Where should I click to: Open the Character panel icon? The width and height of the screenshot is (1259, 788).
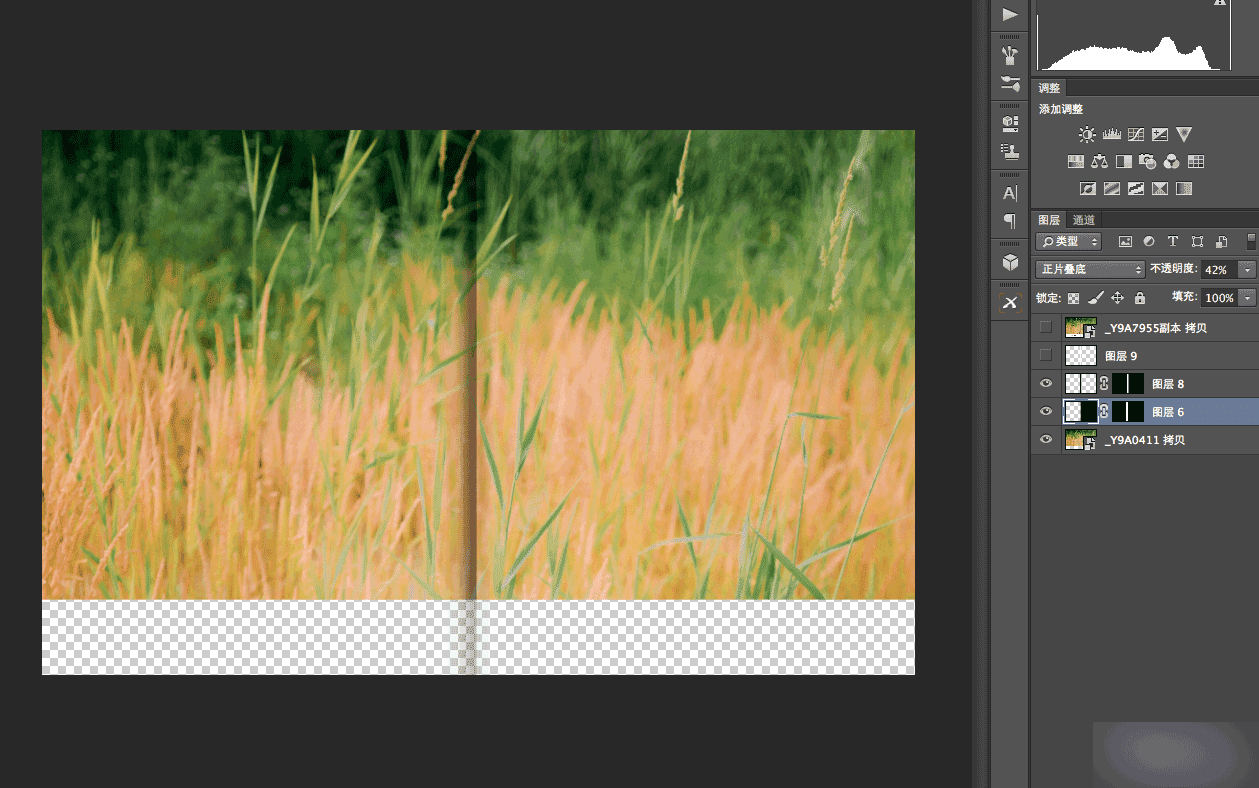[1010, 192]
